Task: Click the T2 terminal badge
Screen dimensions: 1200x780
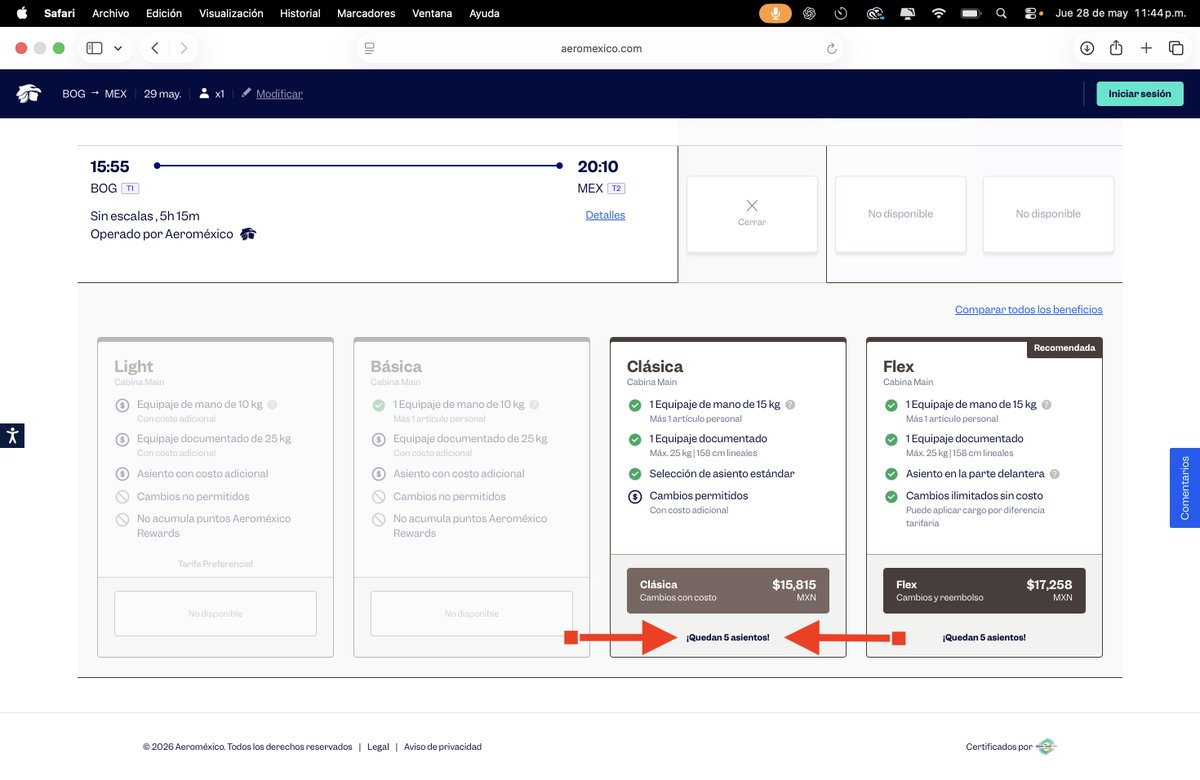Action: pyautogui.click(x=617, y=188)
